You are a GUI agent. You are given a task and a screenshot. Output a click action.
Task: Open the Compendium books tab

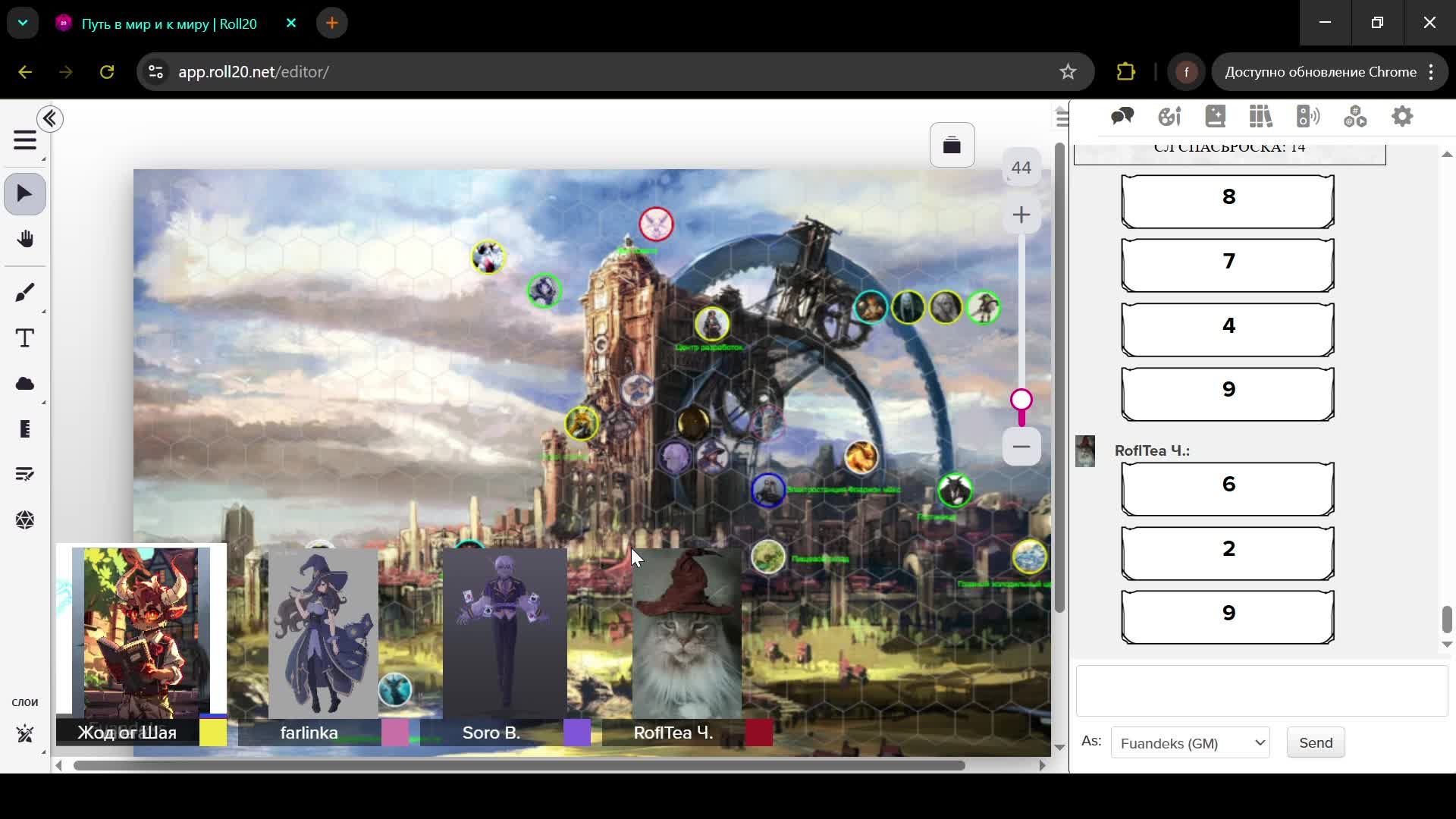(x=1261, y=117)
